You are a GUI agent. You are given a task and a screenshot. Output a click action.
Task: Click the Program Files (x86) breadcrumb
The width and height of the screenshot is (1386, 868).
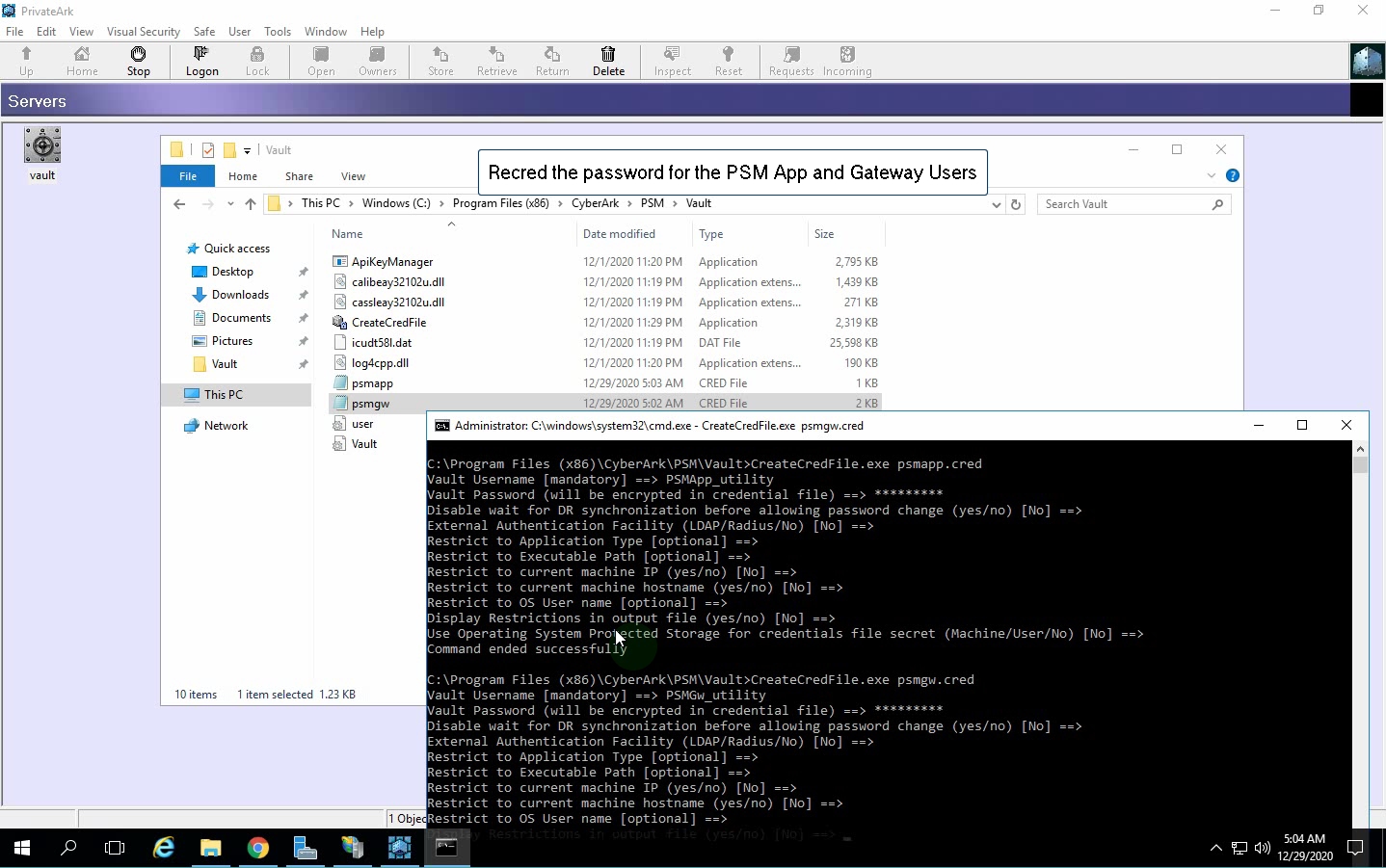coord(500,203)
